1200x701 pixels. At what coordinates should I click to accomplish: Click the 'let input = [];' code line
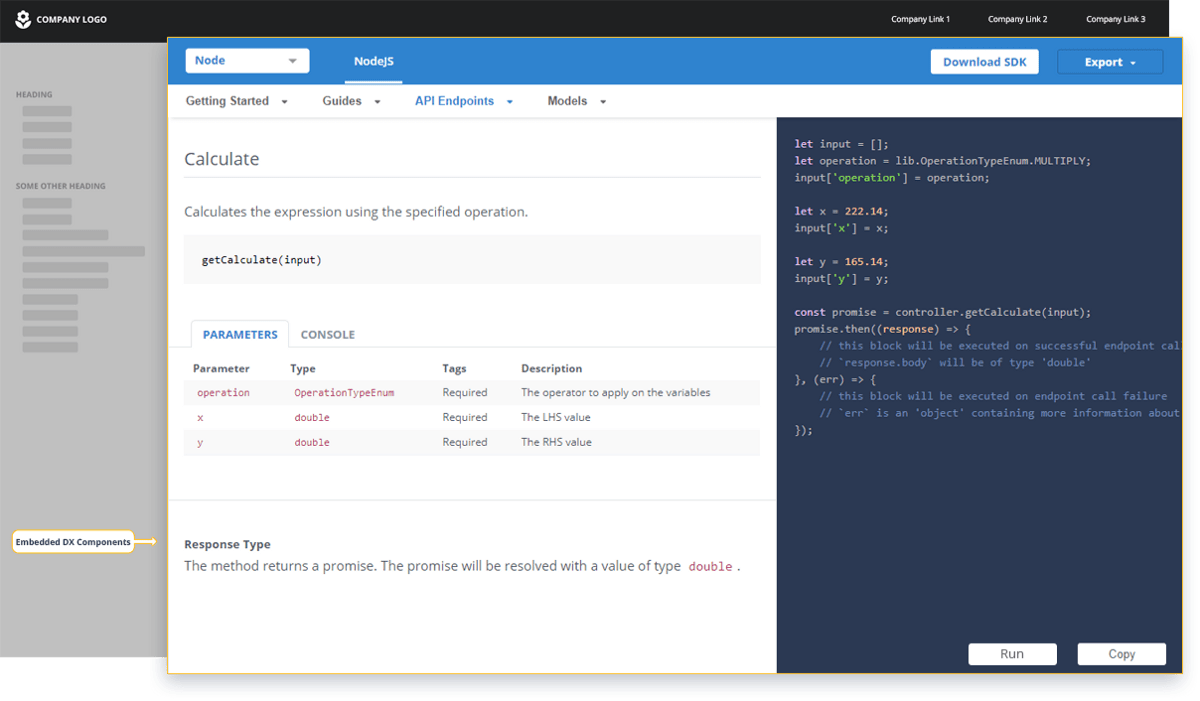pyautogui.click(x=841, y=144)
